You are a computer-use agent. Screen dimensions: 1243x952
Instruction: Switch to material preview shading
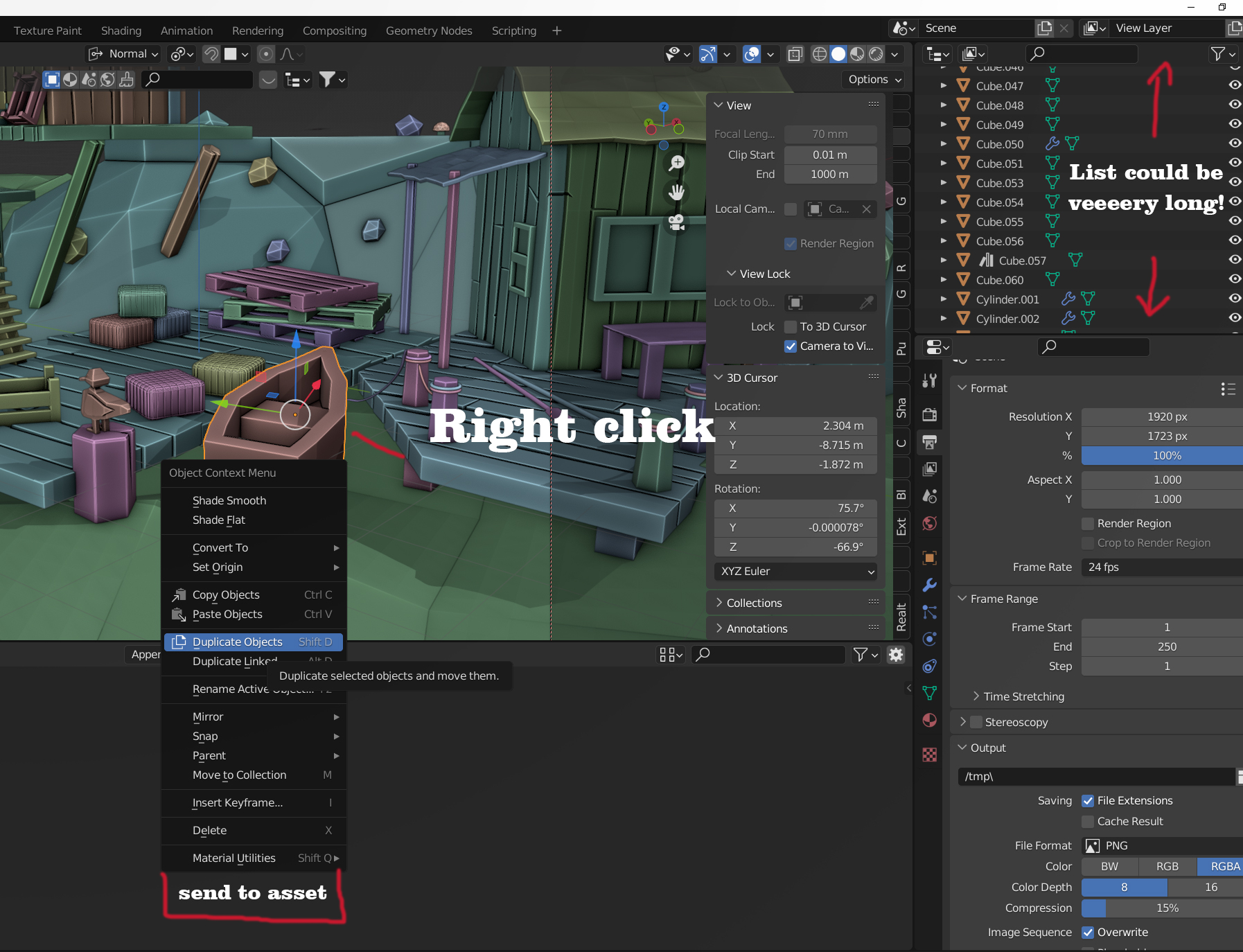pos(857,54)
